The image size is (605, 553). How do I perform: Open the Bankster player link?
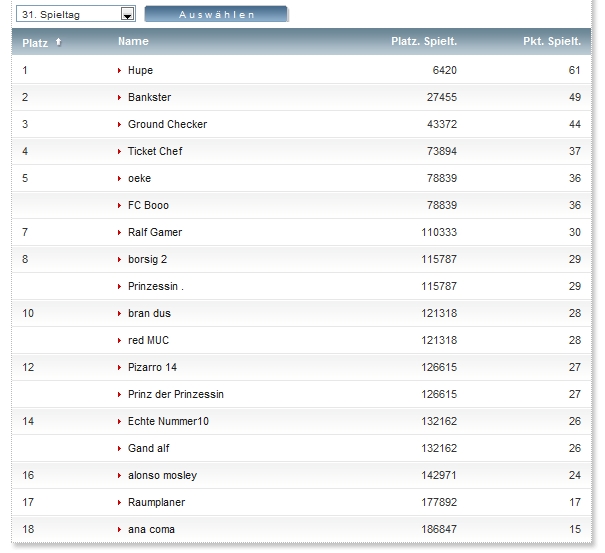click(149, 98)
